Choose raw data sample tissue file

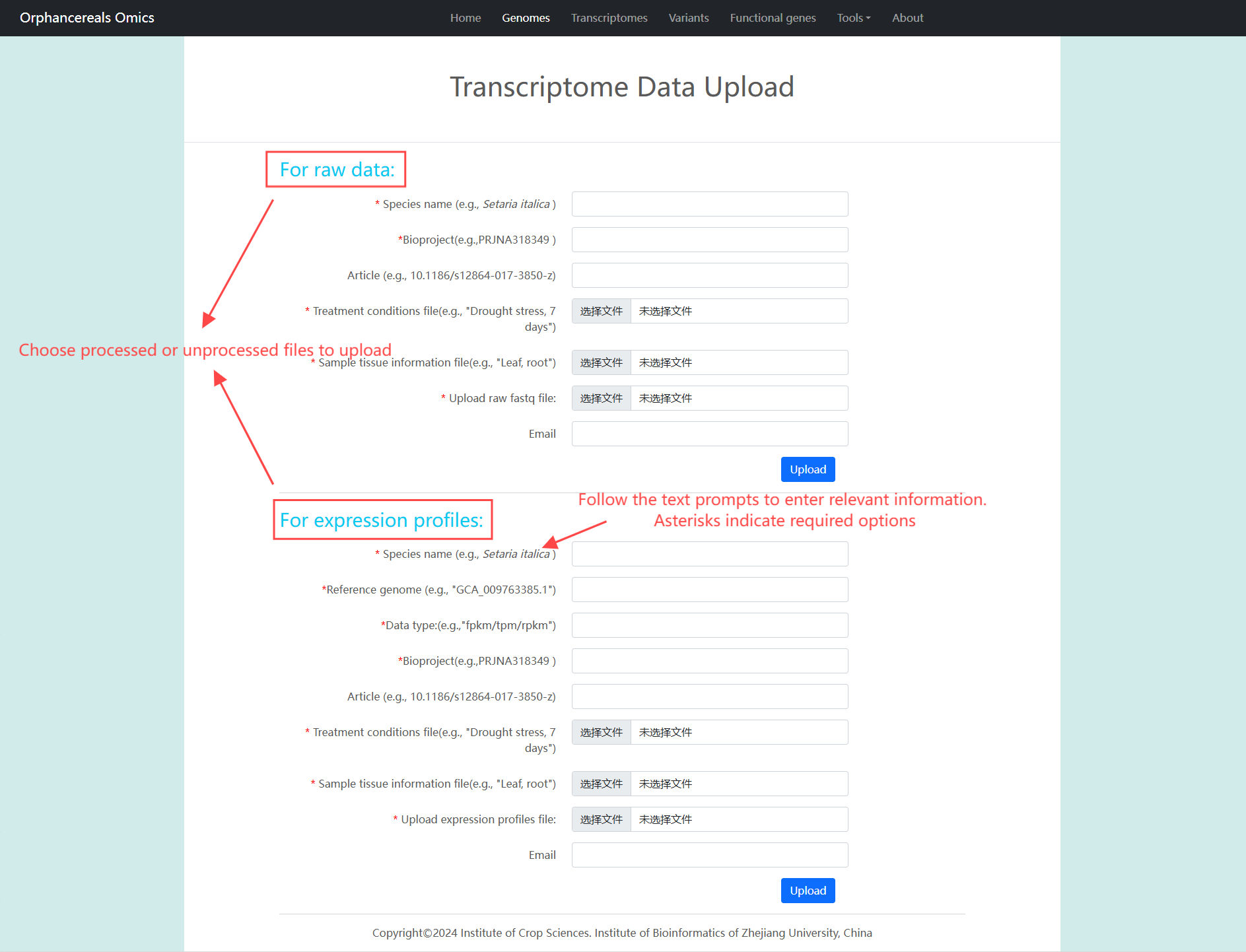click(x=602, y=362)
